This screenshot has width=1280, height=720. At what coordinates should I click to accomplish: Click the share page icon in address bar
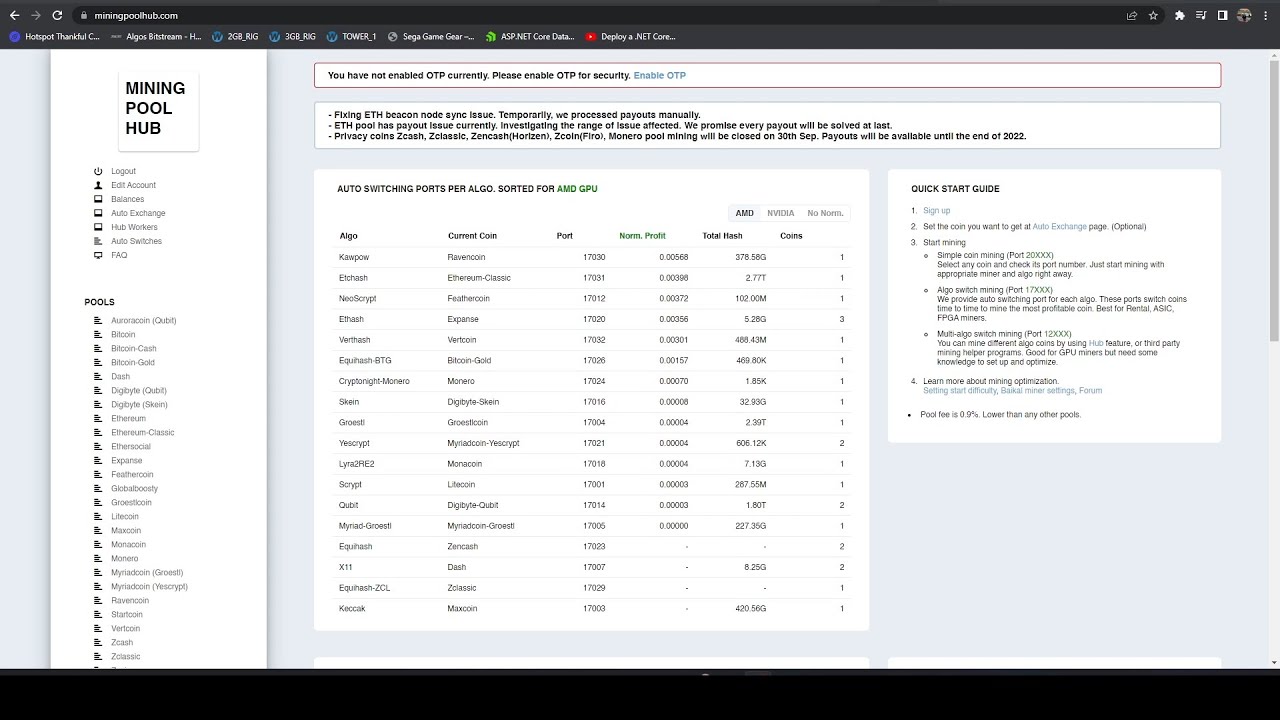(x=1131, y=15)
